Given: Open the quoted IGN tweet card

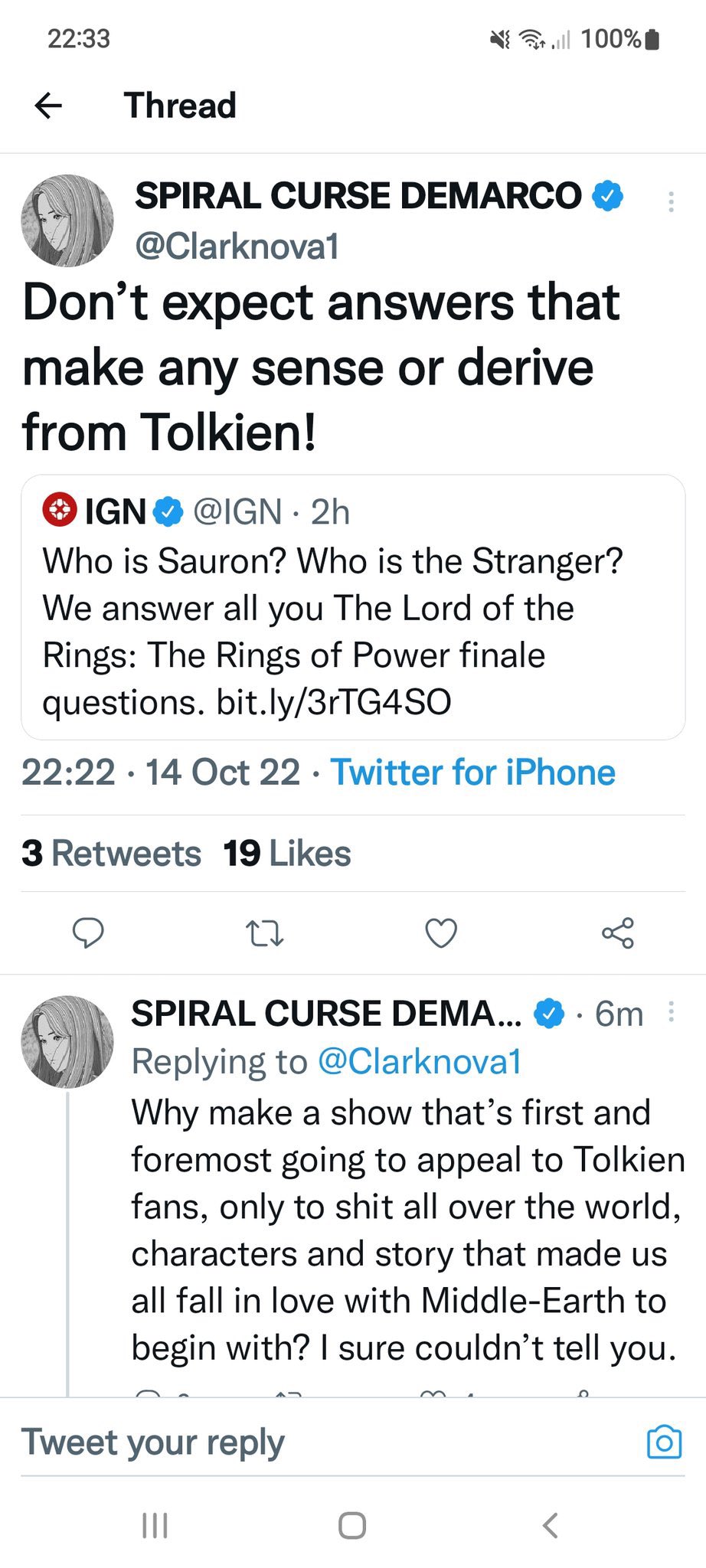Looking at the screenshot, I should click(353, 607).
